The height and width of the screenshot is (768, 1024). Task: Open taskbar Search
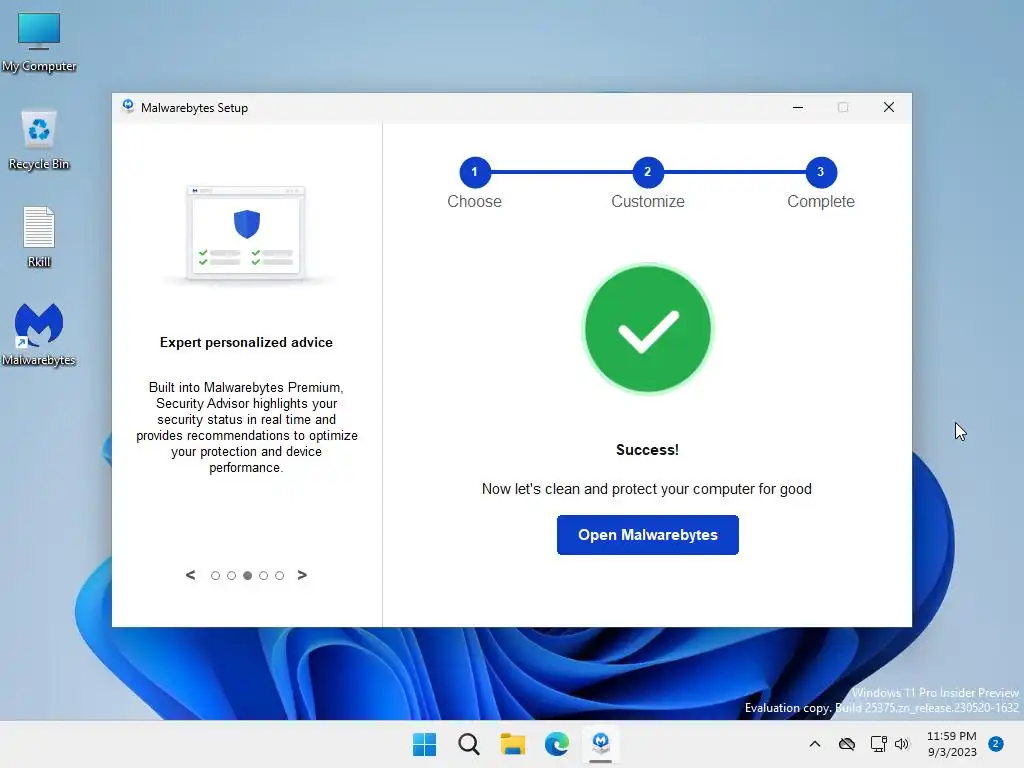pos(468,744)
